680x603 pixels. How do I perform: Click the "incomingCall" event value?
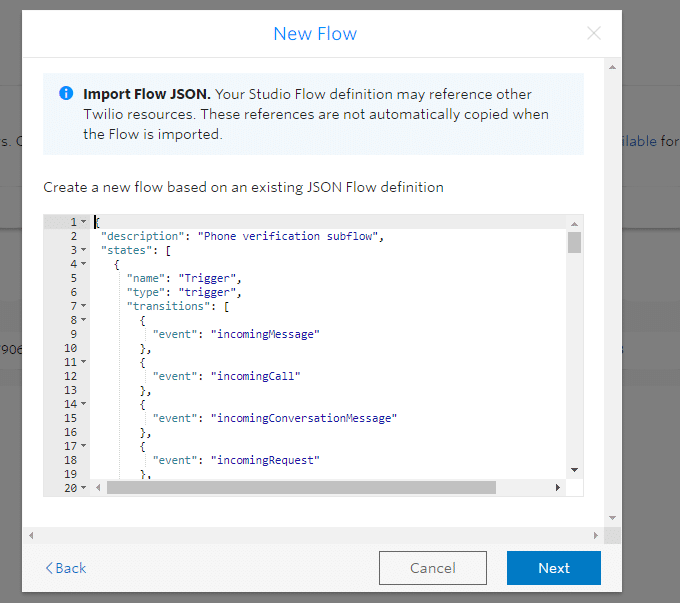tap(255, 376)
